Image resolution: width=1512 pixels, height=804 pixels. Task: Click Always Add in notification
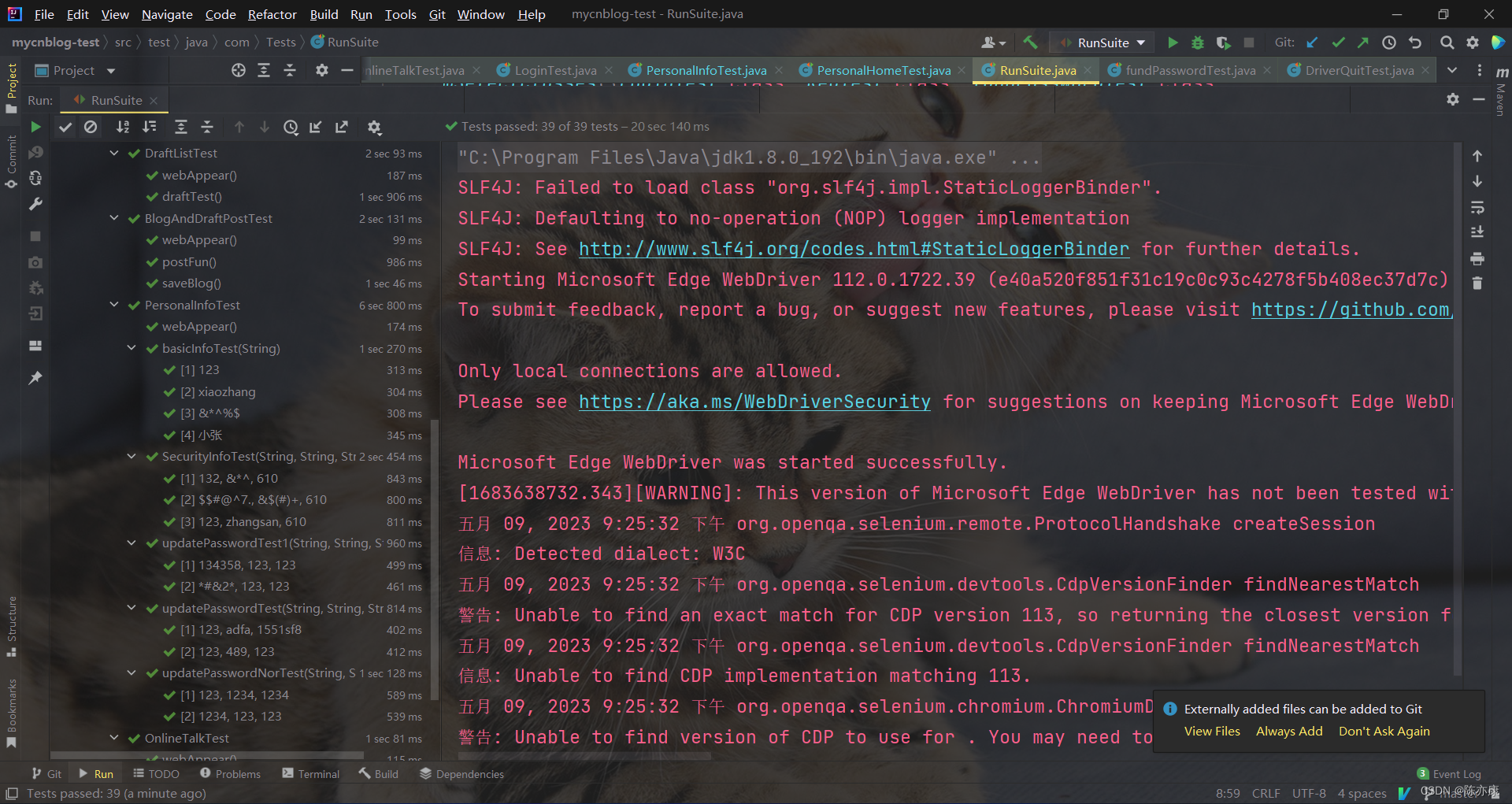[1289, 731]
